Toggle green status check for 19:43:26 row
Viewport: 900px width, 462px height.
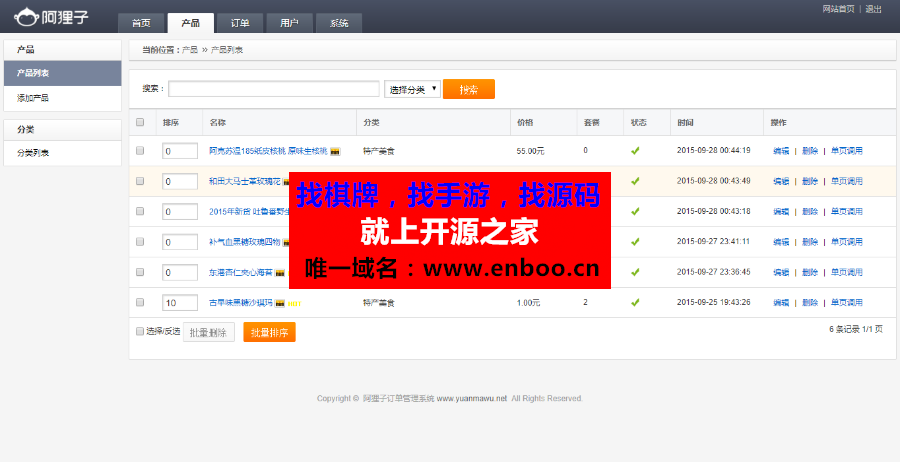pyautogui.click(x=635, y=302)
